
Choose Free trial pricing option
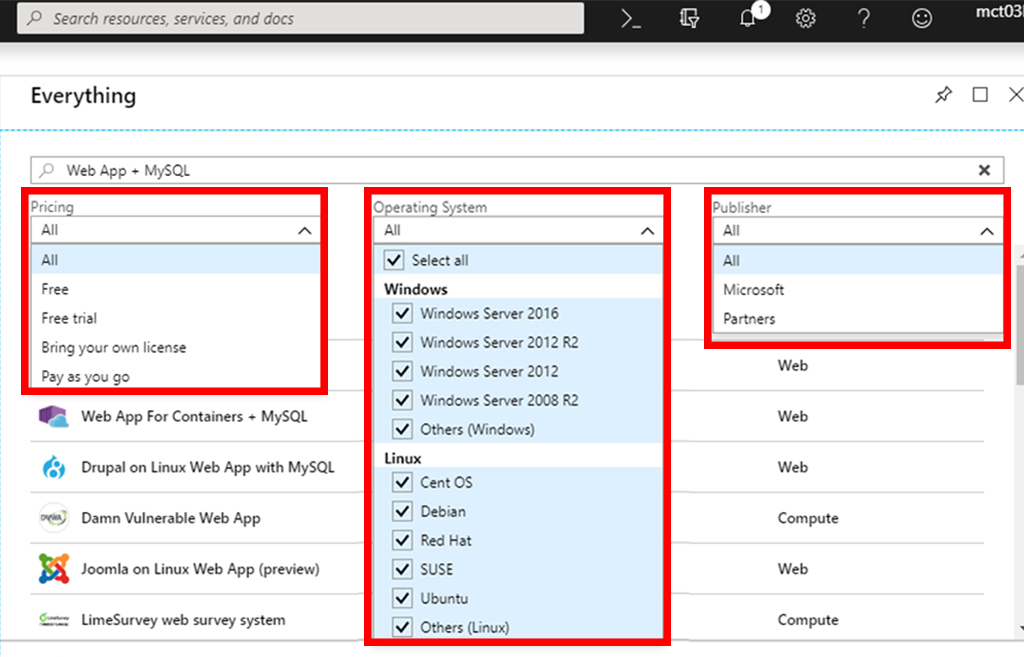176,318
